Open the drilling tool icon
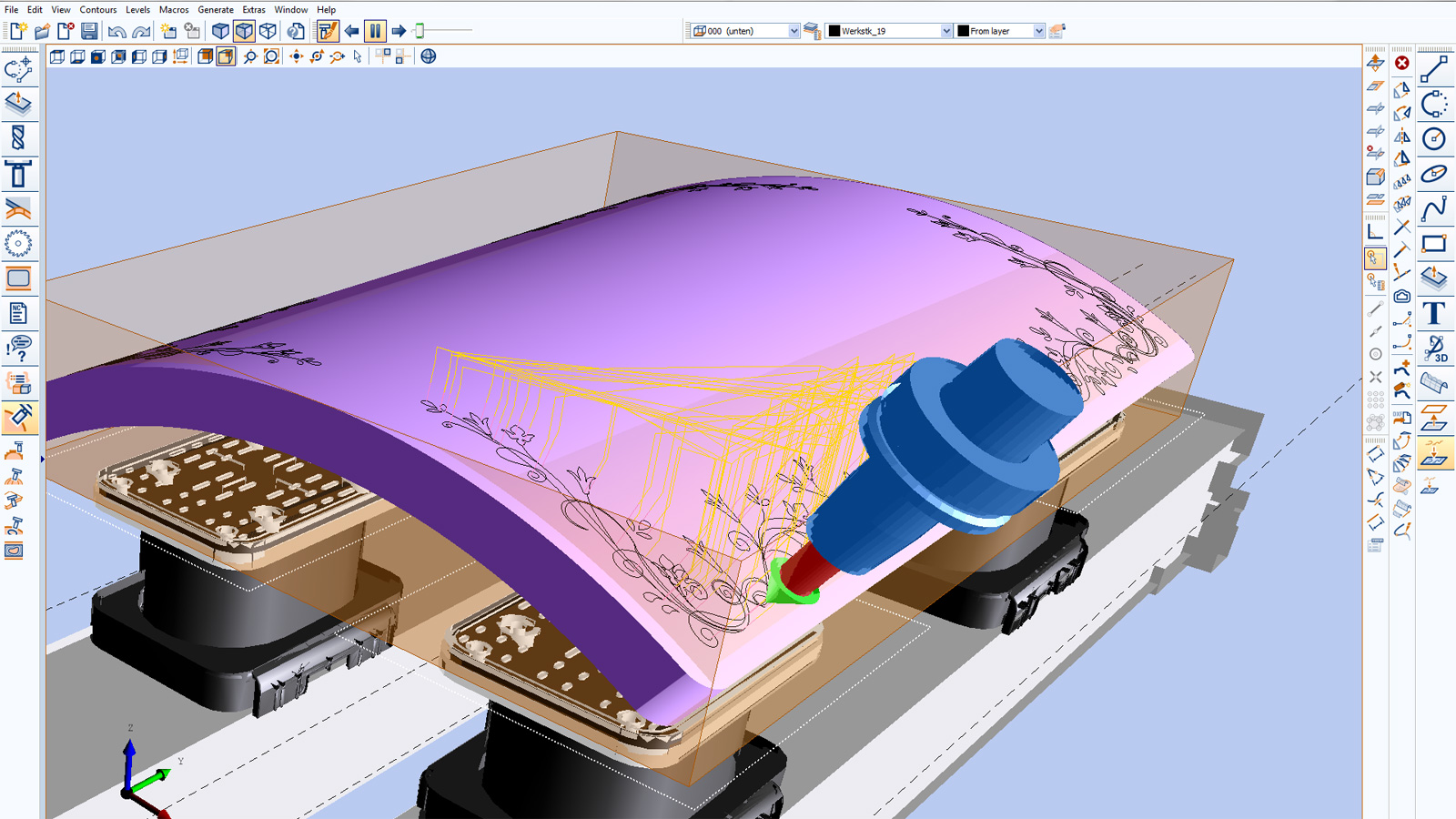Viewport: 1456px width, 819px height. coord(18,138)
